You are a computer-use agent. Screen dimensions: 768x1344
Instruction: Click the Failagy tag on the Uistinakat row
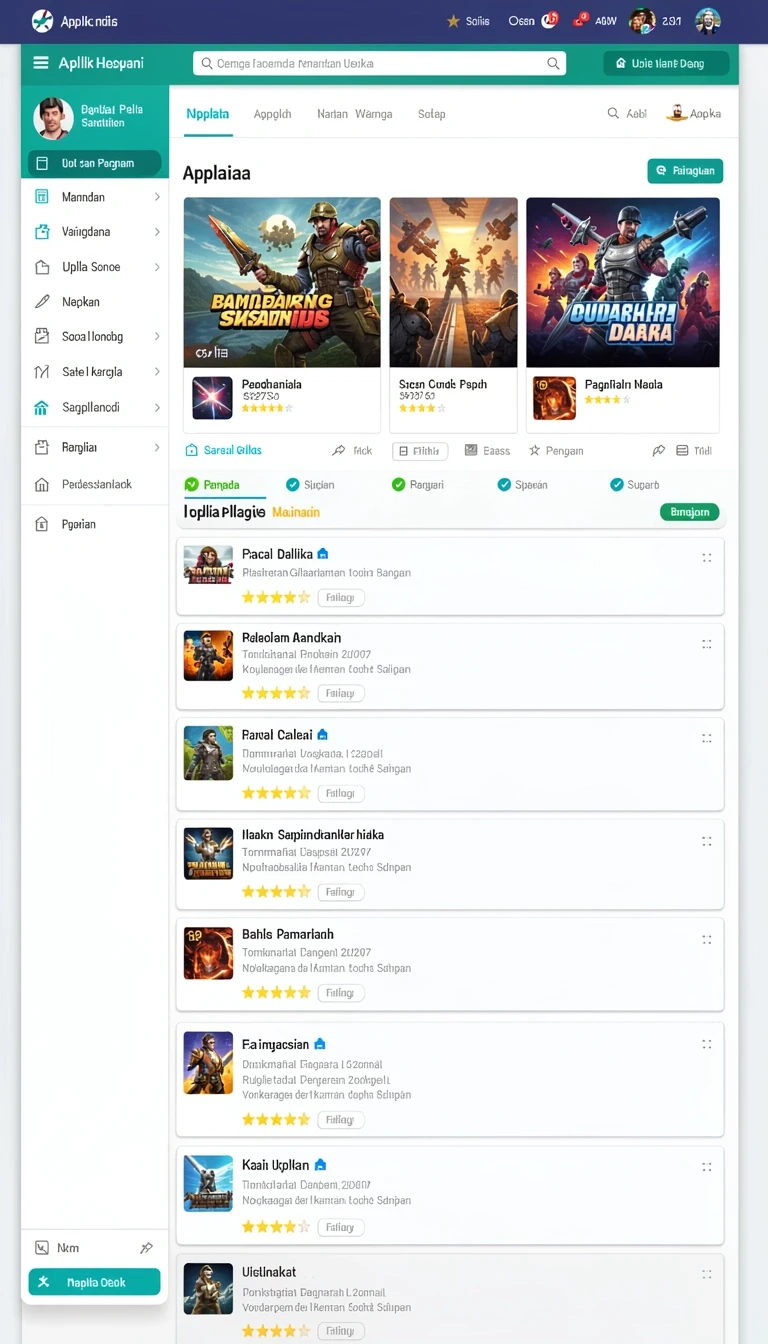[340, 1331]
